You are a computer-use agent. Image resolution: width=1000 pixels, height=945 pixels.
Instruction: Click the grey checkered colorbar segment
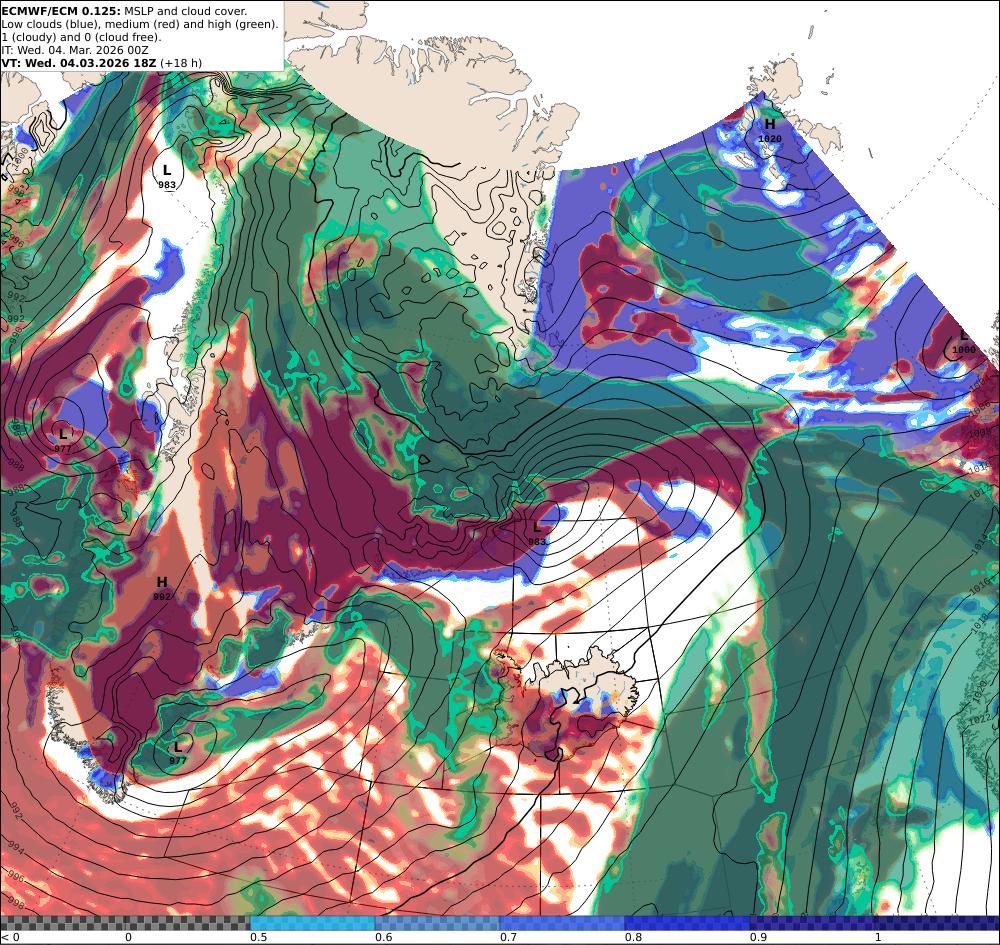tap(126, 923)
